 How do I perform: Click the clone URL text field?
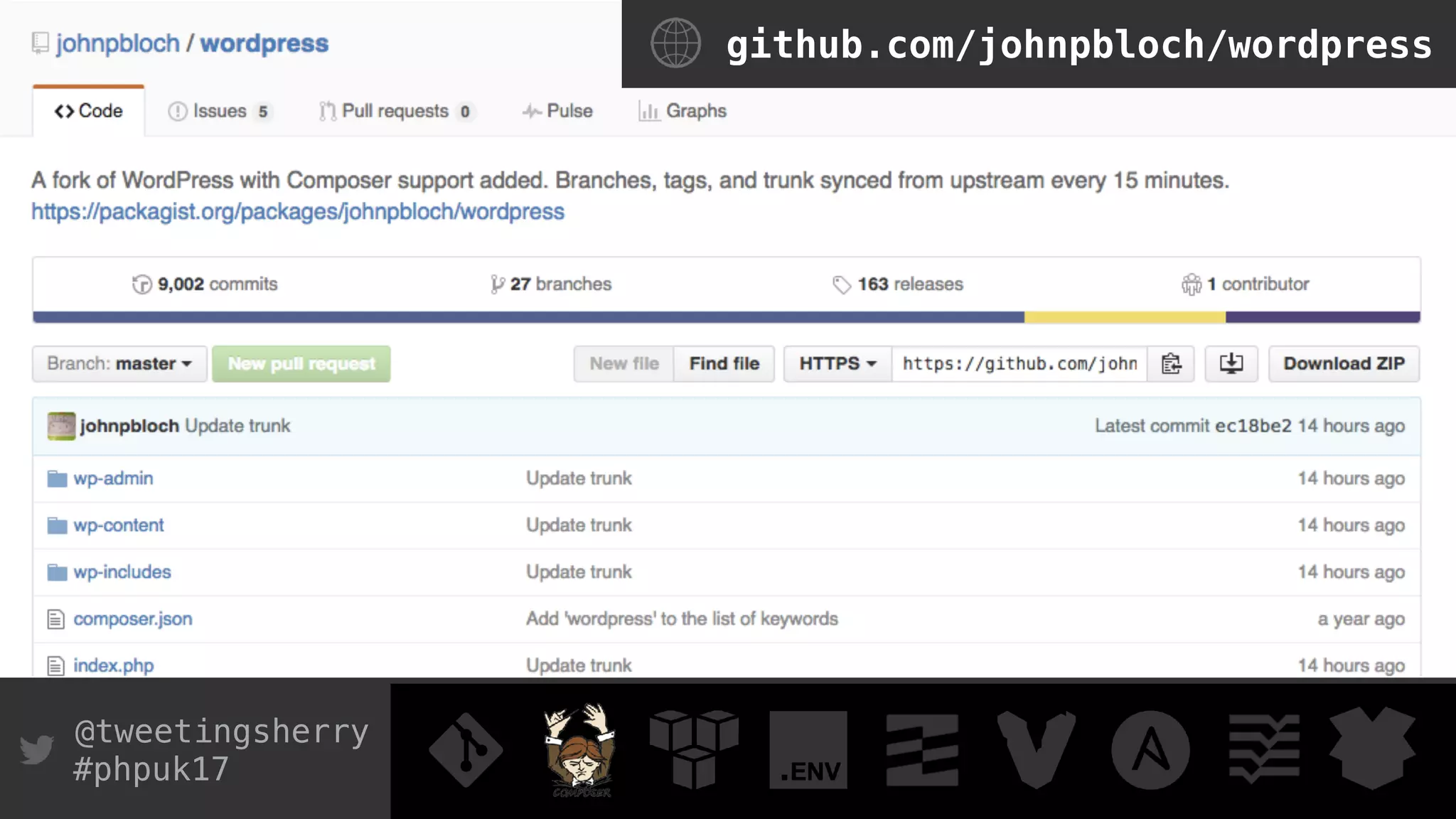click(1019, 364)
